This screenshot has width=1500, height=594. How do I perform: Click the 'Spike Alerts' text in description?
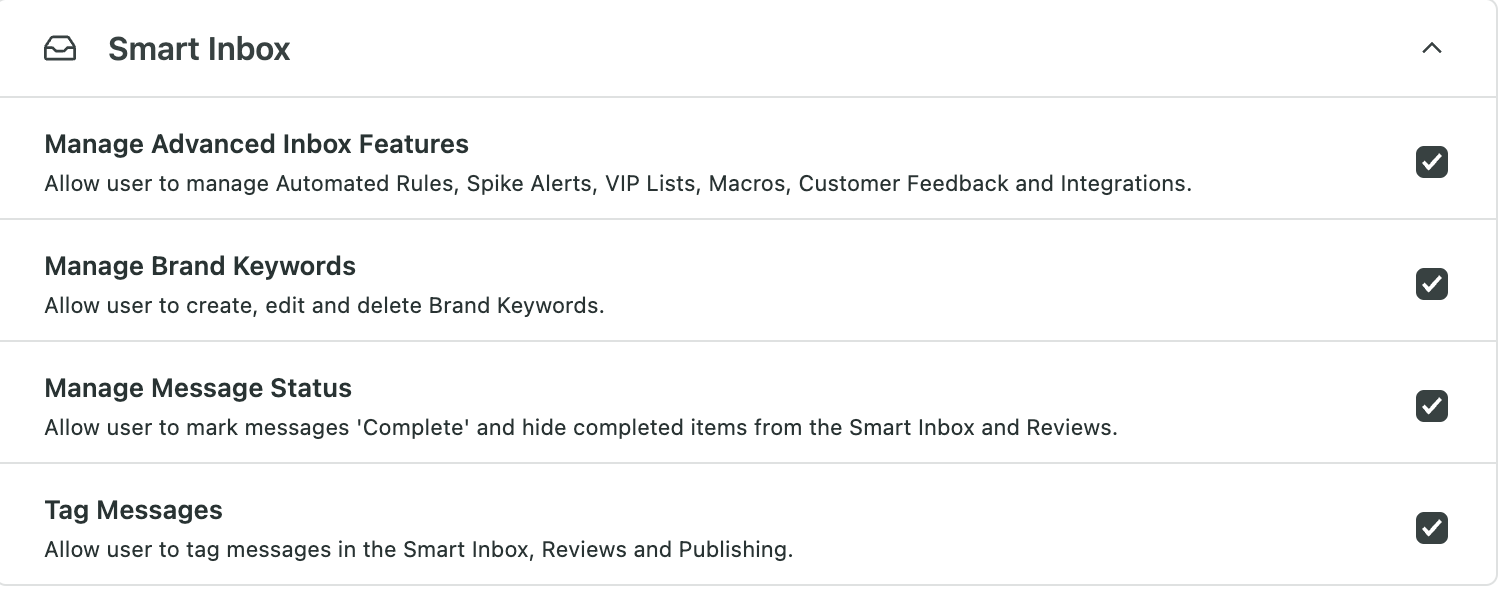coord(529,184)
